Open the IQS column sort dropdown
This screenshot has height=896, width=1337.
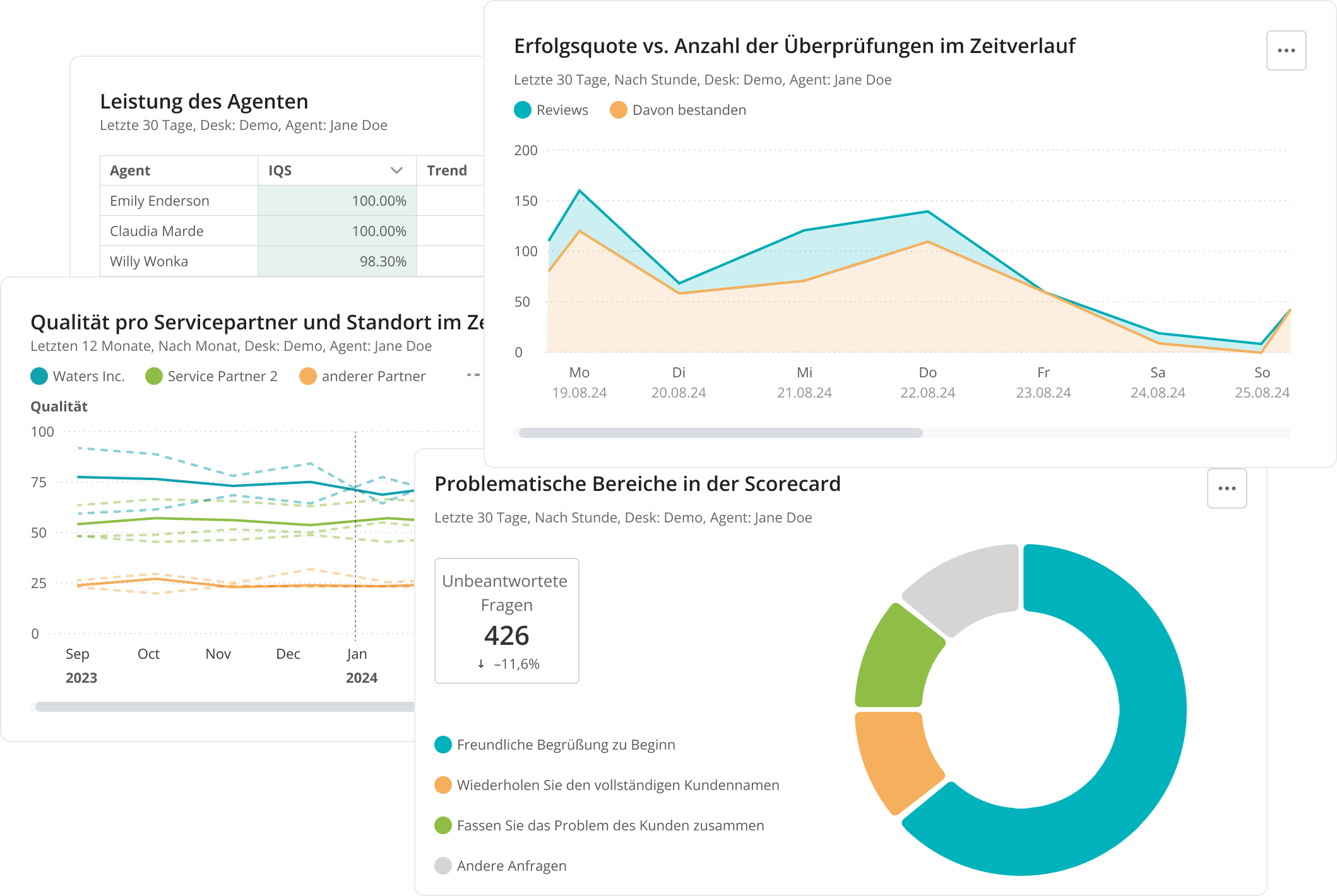(396, 170)
